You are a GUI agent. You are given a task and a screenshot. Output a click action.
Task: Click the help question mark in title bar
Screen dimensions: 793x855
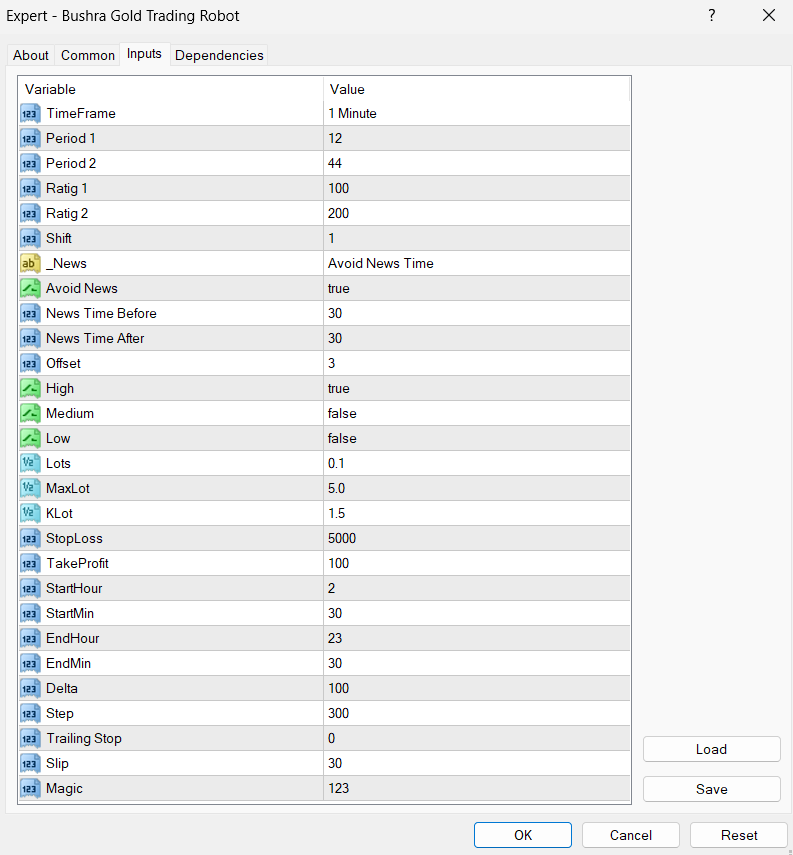pyautogui.click(x=712, y=16)
